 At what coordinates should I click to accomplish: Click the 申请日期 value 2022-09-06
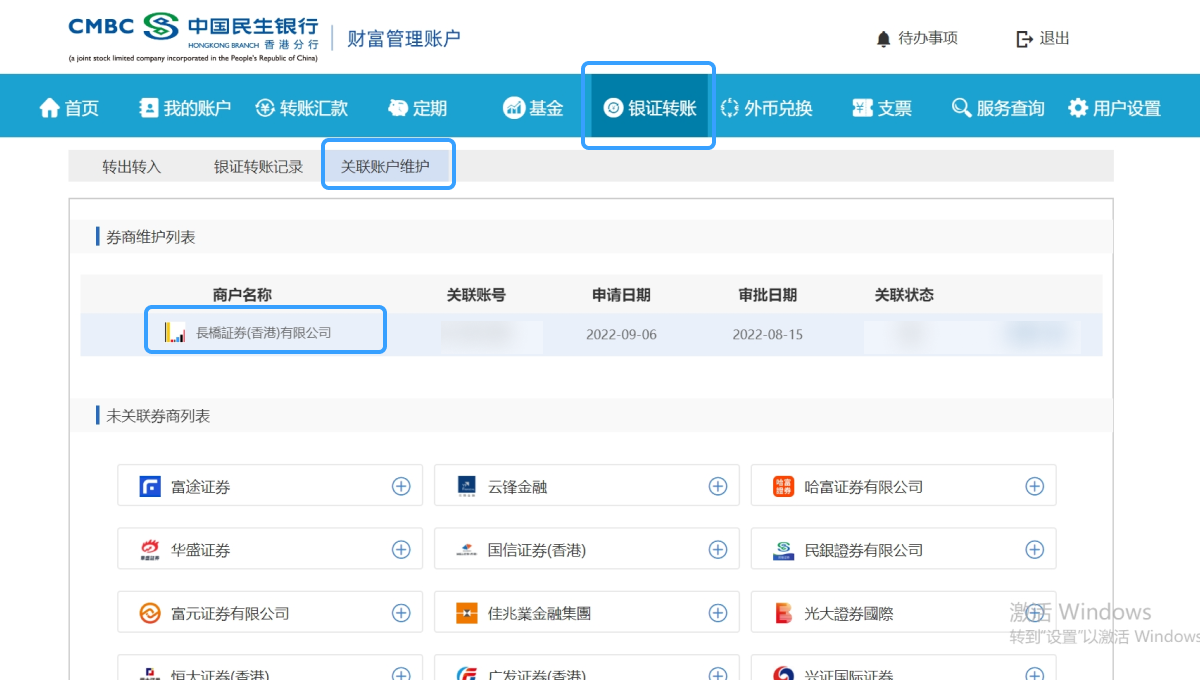622,334
